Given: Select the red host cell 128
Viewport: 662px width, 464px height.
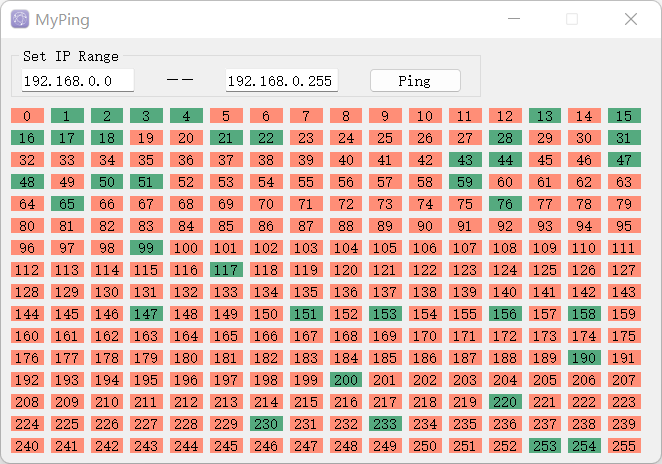Looking at the screenshot, I should [x=27, y=292].
